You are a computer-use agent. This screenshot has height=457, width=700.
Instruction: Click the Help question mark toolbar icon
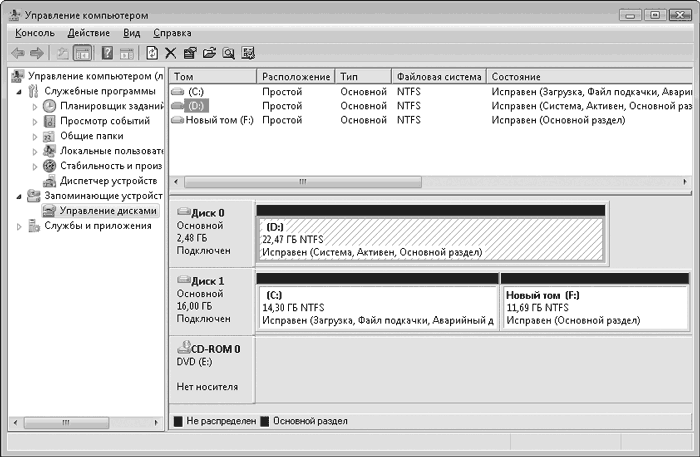tap(106, 53)
